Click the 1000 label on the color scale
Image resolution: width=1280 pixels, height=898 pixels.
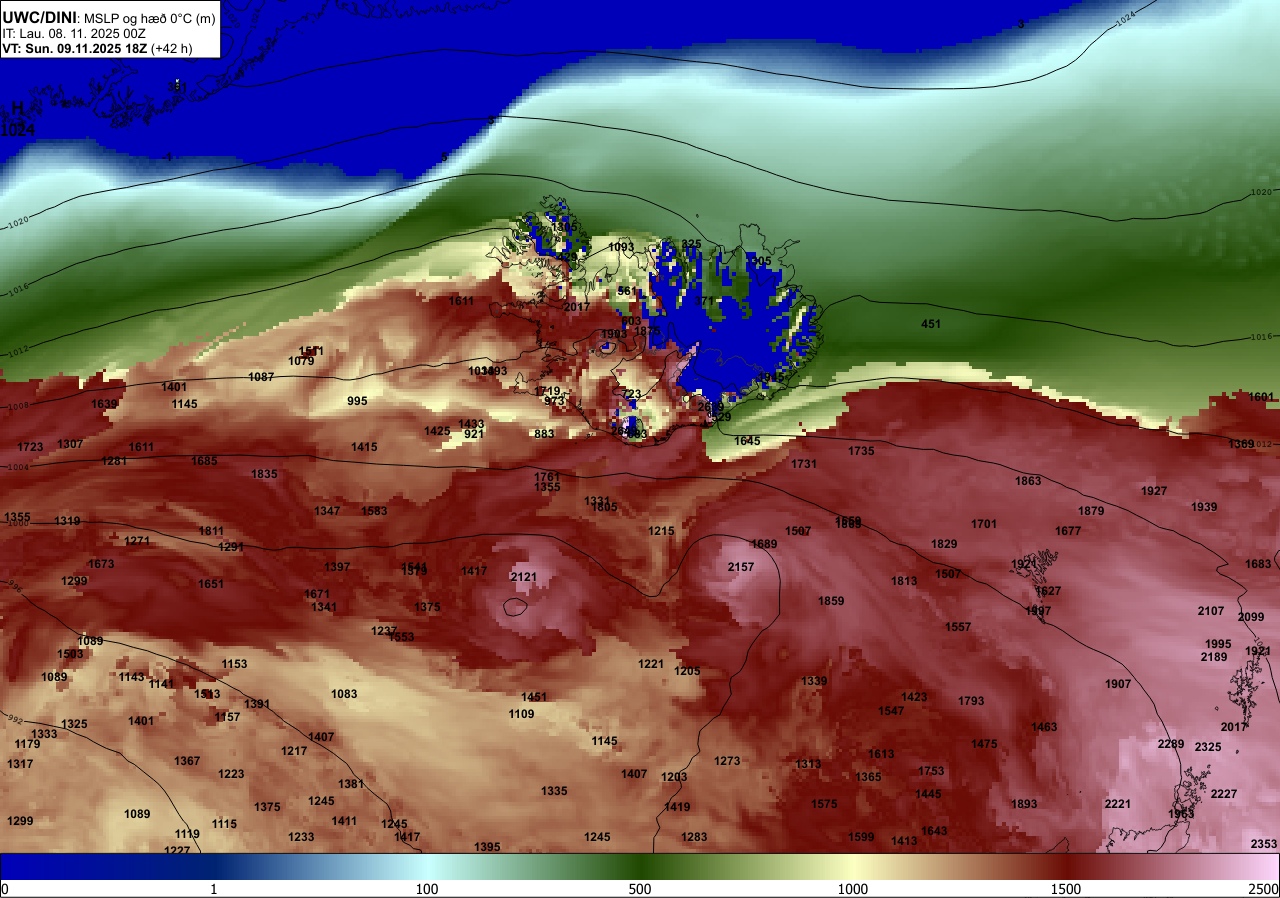point(853,889)
